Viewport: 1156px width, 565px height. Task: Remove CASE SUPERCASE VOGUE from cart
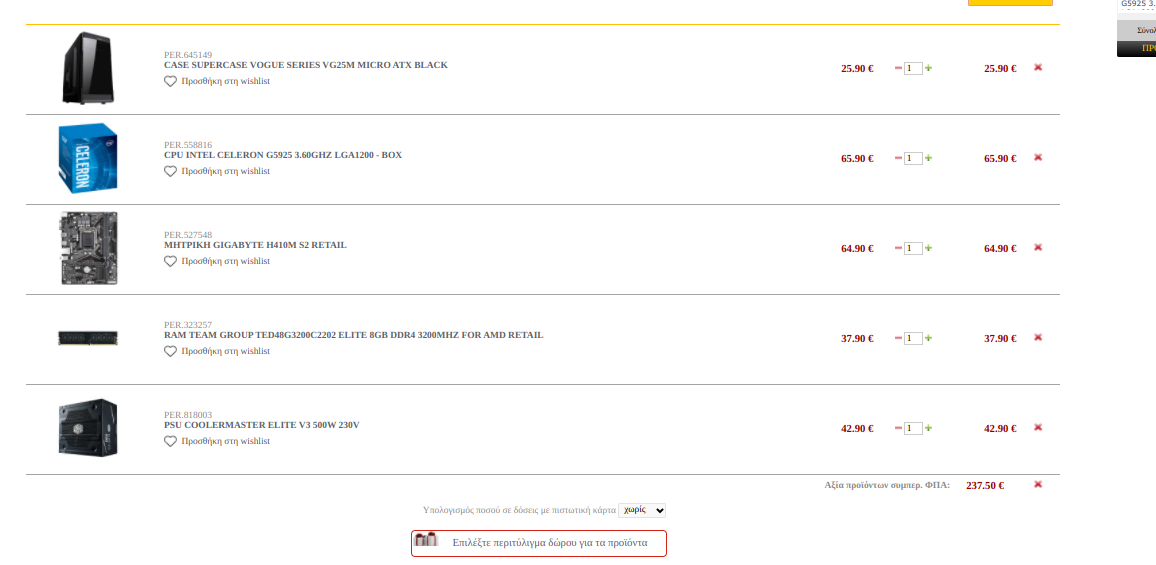tap(1038, 67)
